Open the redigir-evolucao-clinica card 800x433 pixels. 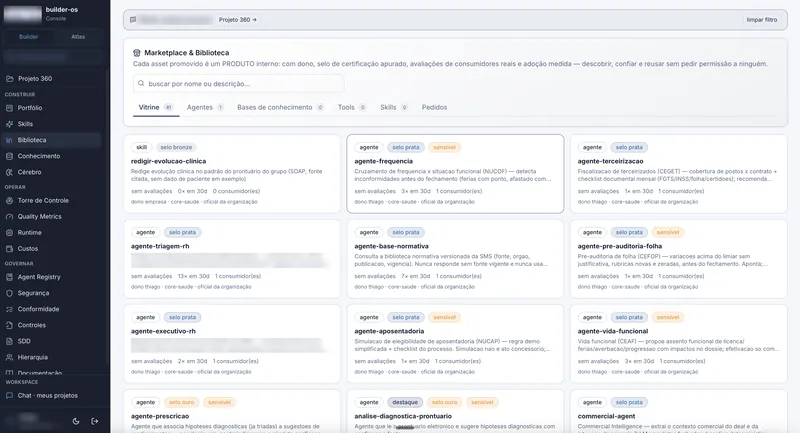pyautogui.click(x=232, y=174)
